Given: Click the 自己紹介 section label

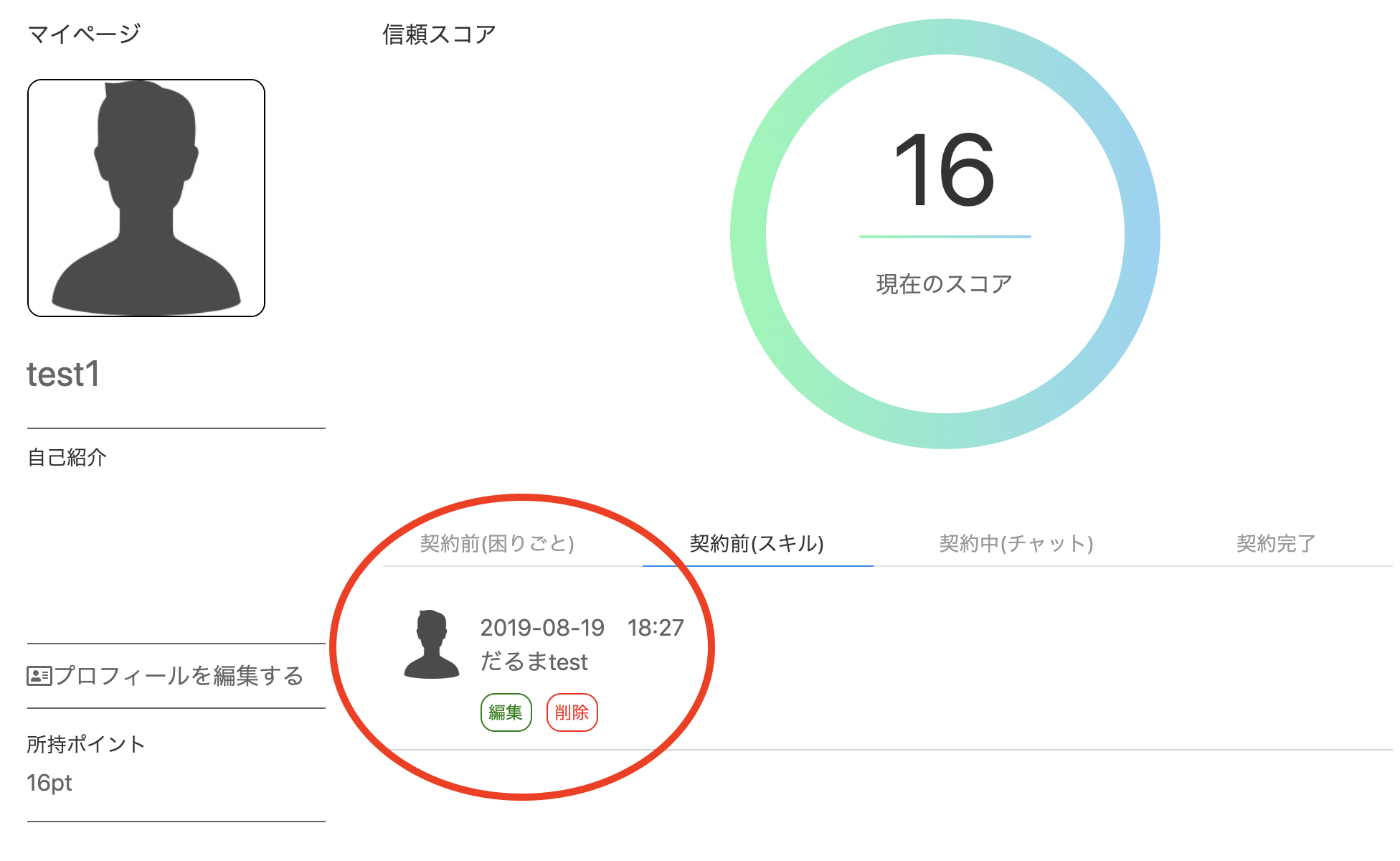Looking at the screenshot, I should 67,457.
